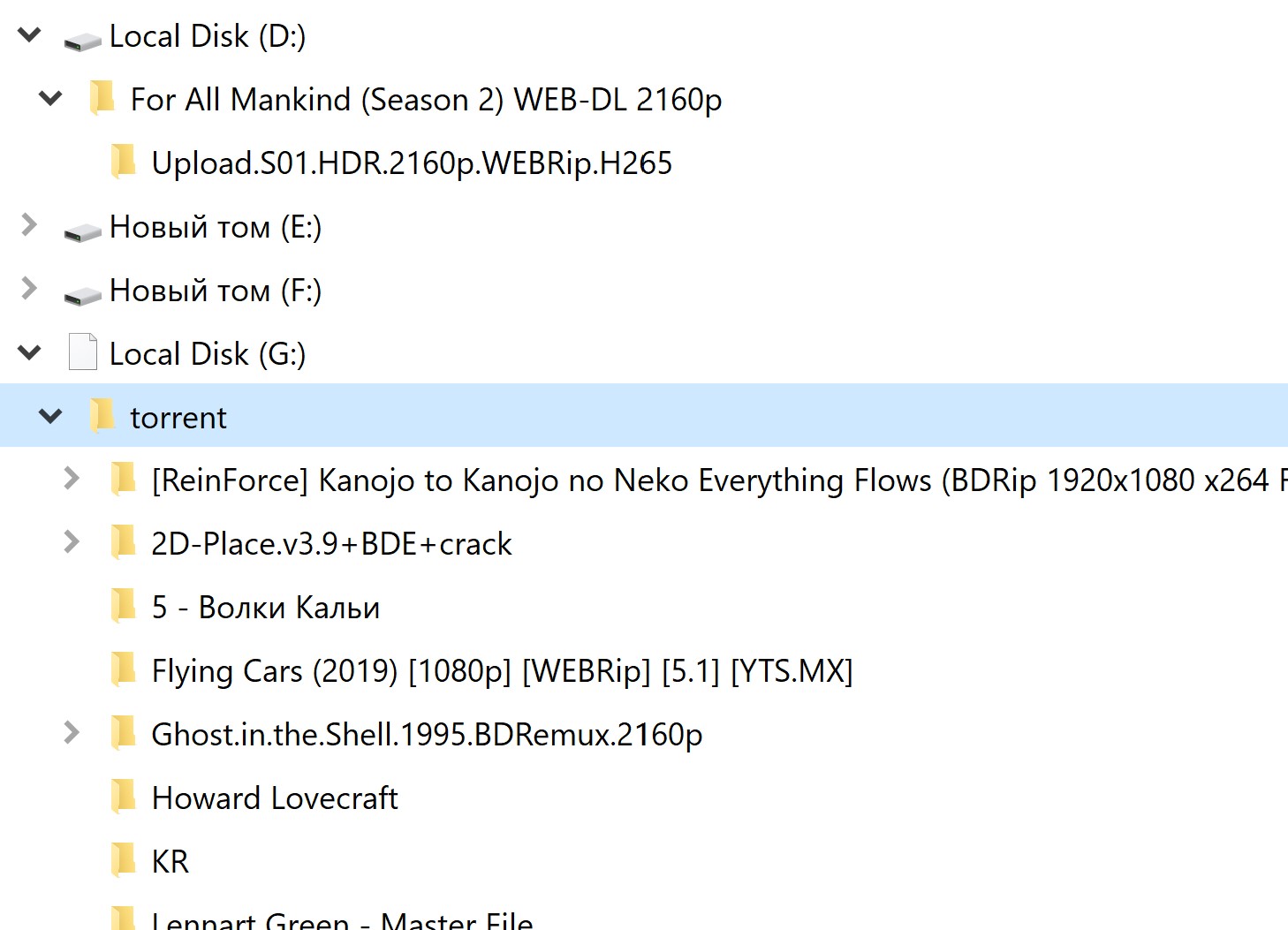Collapse the For All Mankind folder node
The height and width of the screenshot is (930, 1288).
[51, 98]
